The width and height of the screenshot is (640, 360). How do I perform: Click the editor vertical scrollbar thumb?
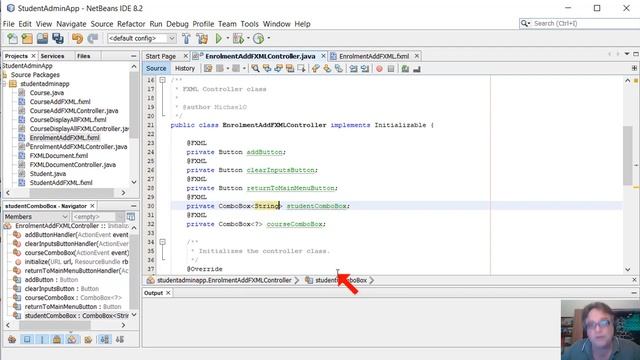point(628,155)
